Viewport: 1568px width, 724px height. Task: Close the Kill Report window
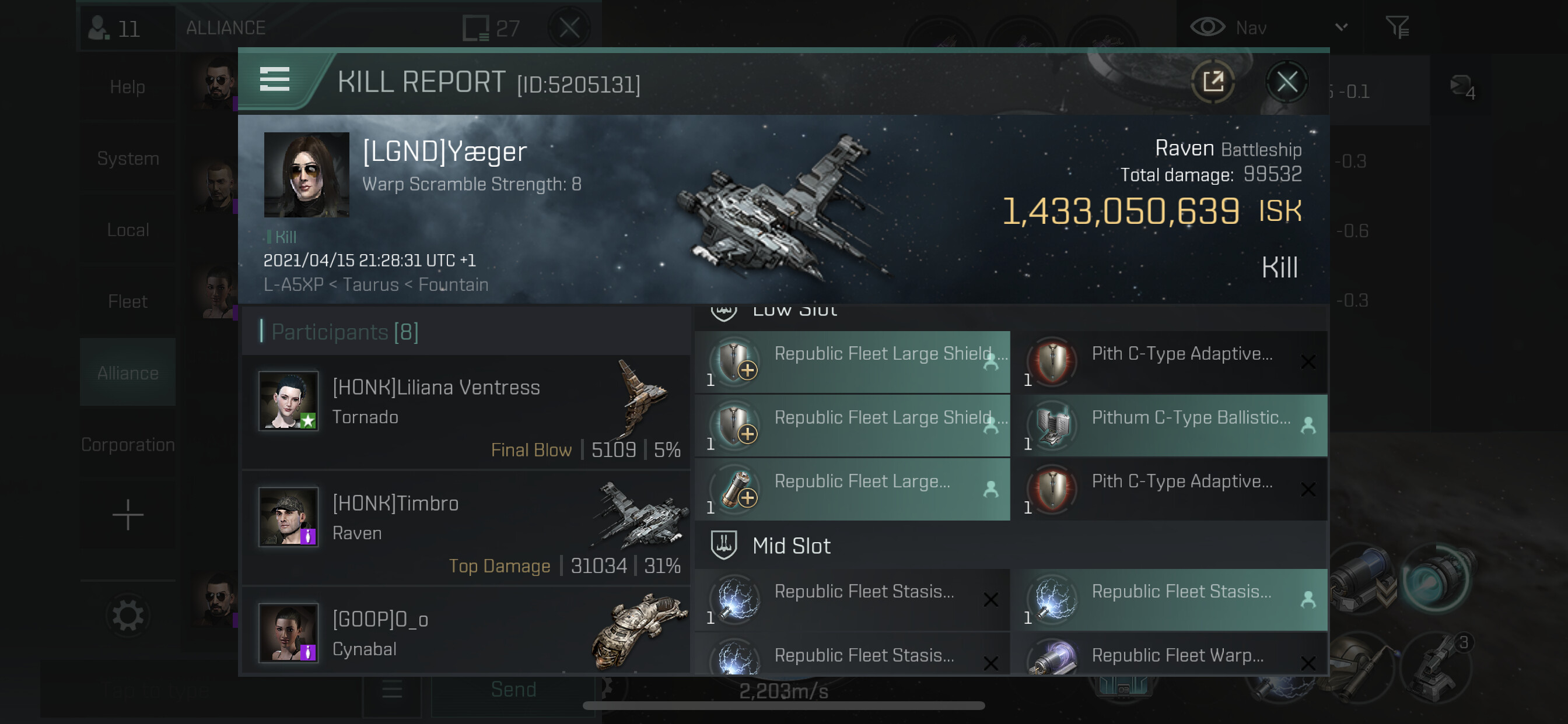click(1286, 82)
